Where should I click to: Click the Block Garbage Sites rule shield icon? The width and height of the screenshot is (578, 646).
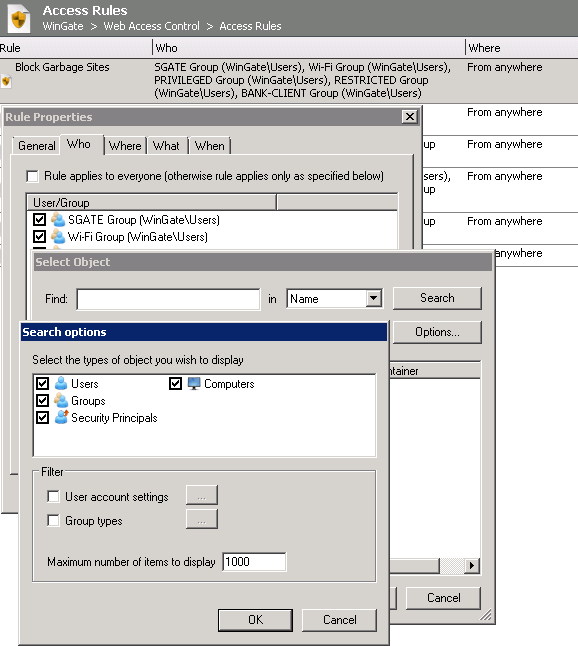click(6, 81)
